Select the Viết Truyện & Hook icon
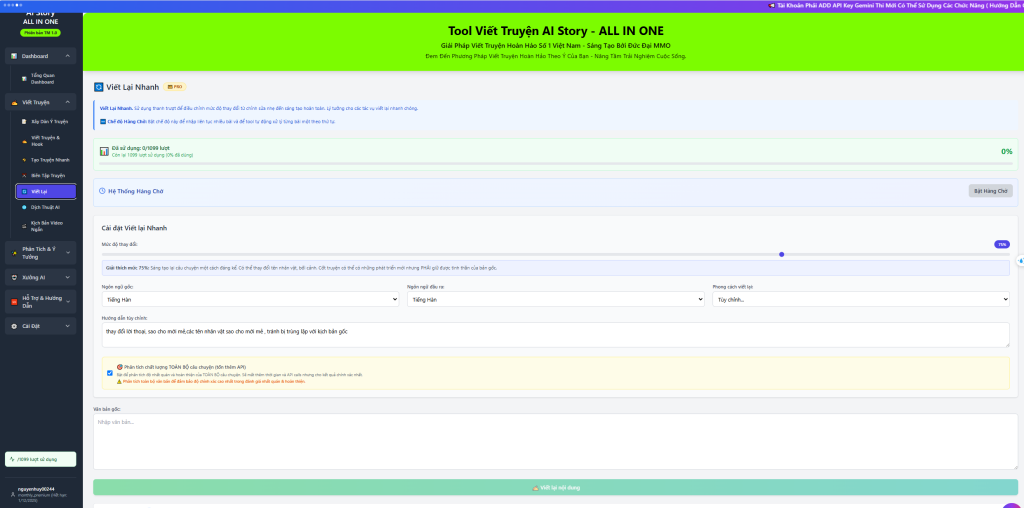1024x508 pixels. tap(23, 141)
